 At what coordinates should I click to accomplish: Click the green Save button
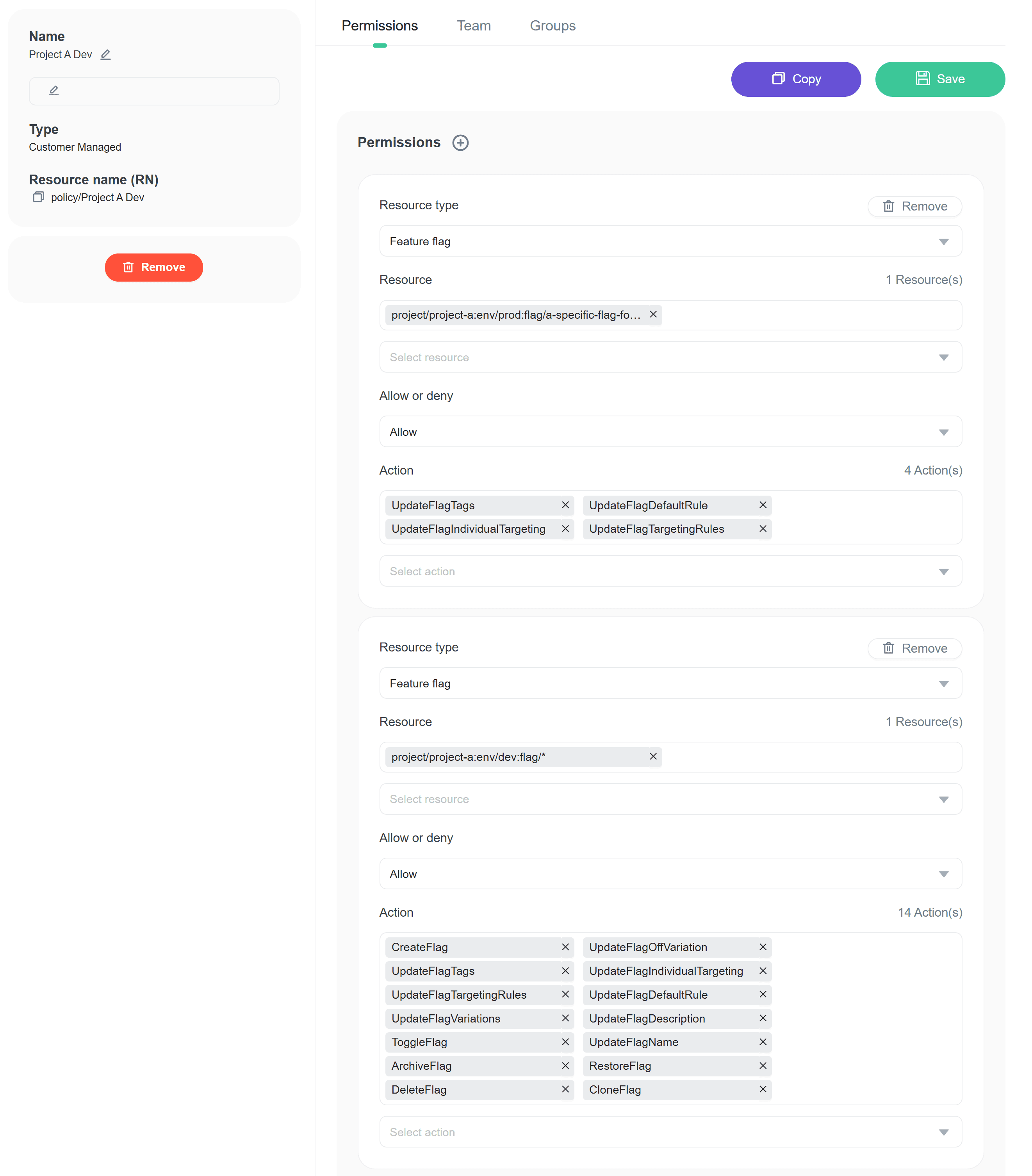939,79
